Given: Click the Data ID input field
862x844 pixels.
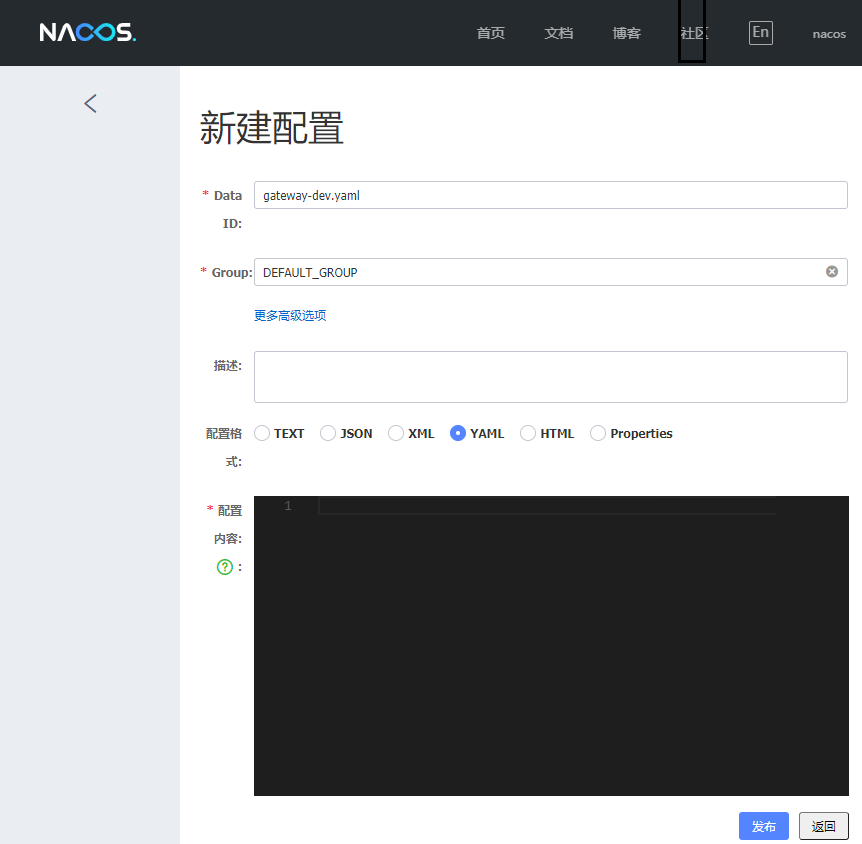Looking at the screenshot, I should coord(550,195).
